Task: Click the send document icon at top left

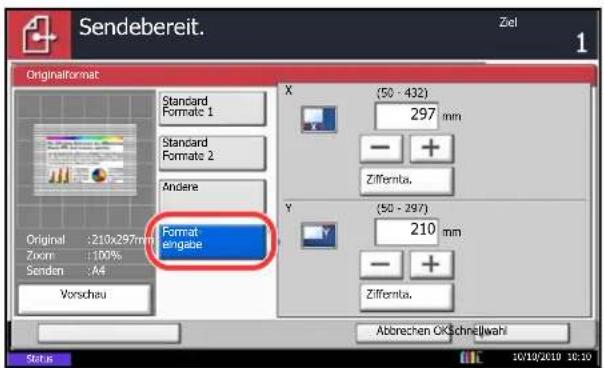Action: tap(39, 35)
